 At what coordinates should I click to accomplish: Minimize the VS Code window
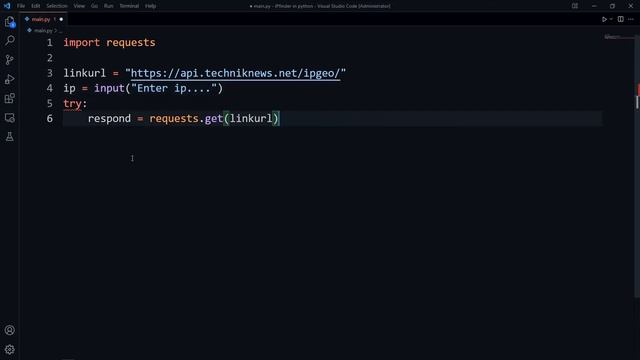pos(594,6)
